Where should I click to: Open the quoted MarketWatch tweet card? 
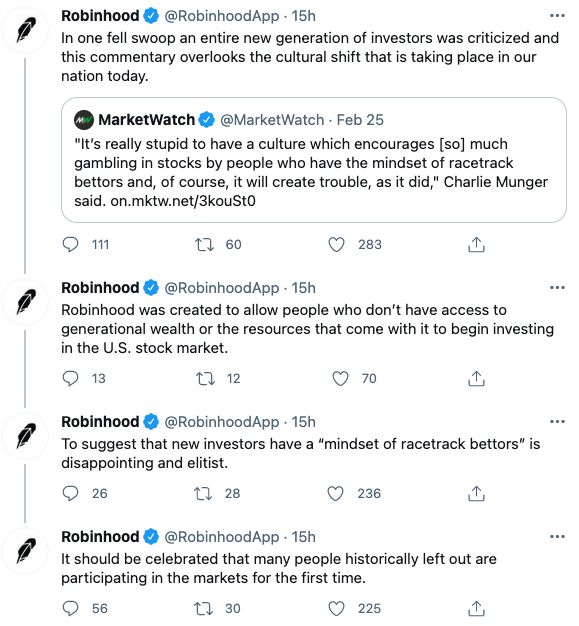pos(314,160)
